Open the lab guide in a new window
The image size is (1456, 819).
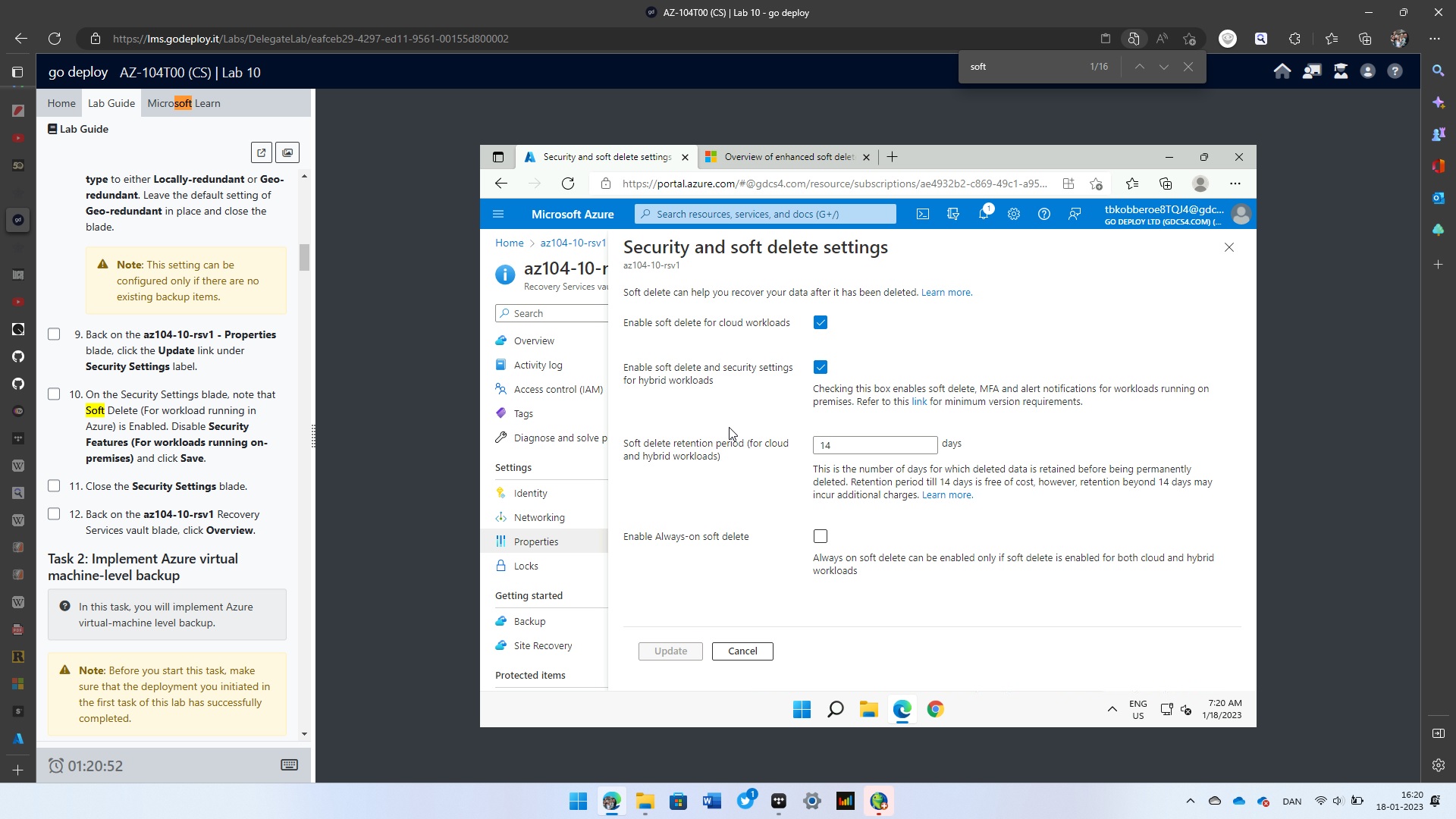261,152
